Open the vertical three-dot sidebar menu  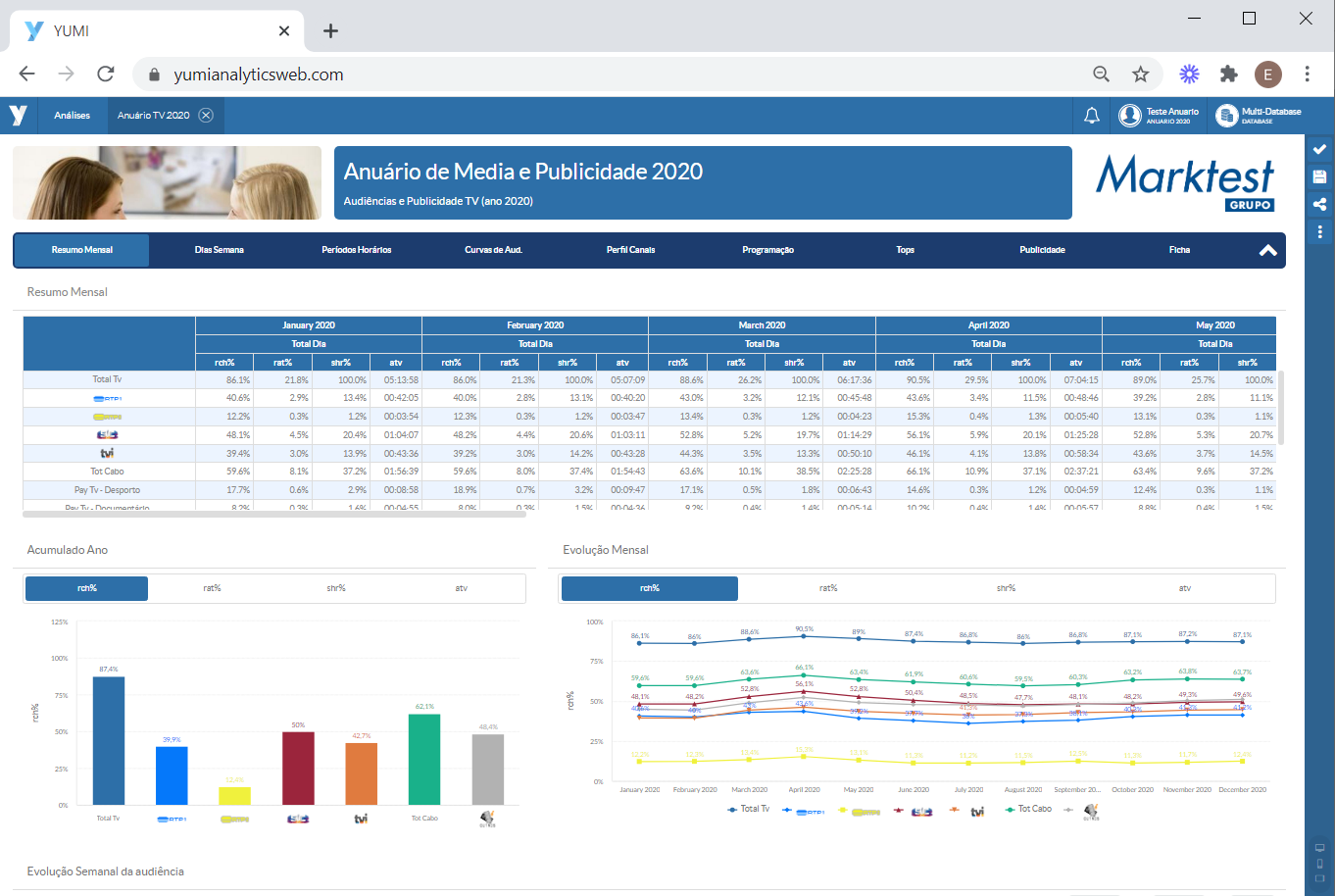[1319, 232]
